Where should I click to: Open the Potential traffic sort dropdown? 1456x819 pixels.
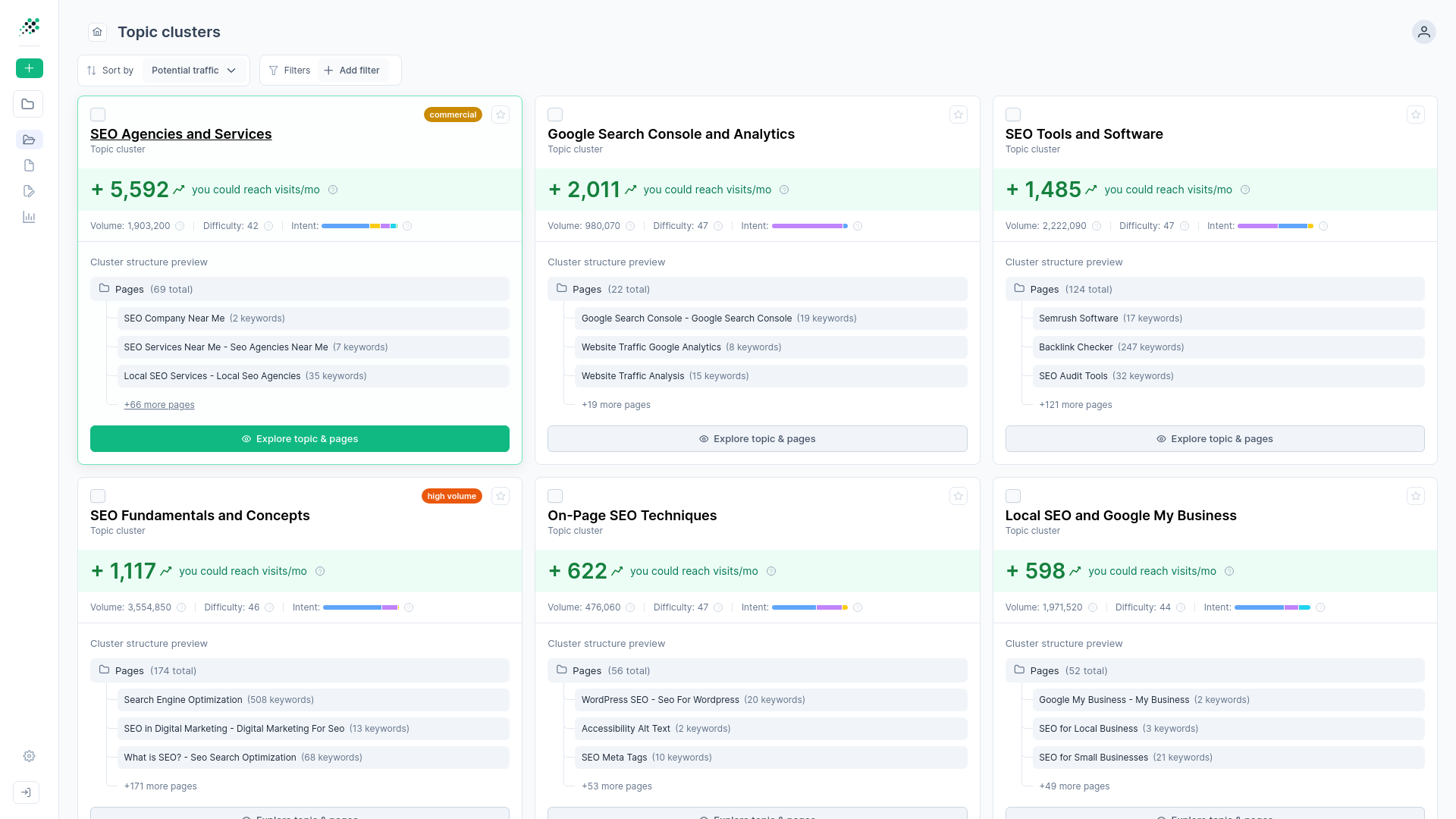tap(194, 70)
